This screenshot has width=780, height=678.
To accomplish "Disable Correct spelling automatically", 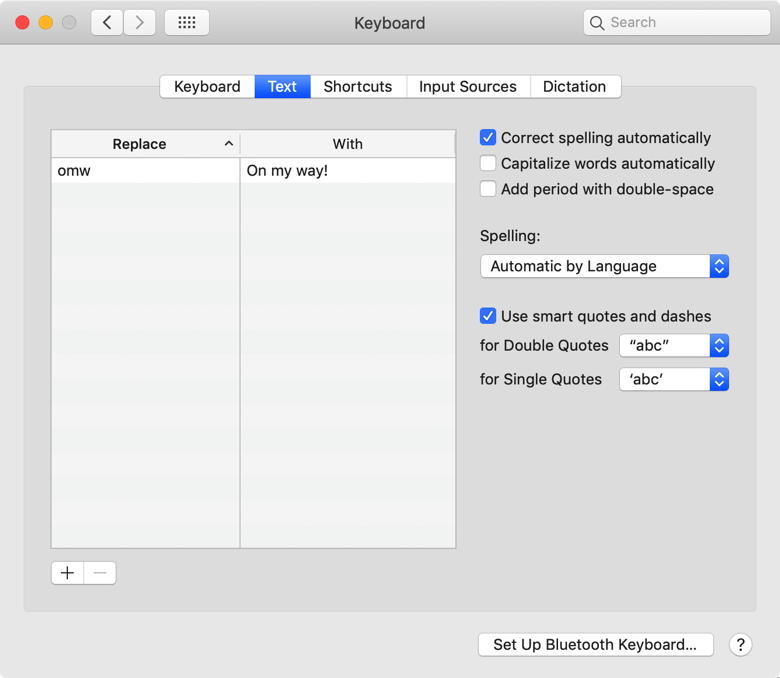I will tap(488, 138).
